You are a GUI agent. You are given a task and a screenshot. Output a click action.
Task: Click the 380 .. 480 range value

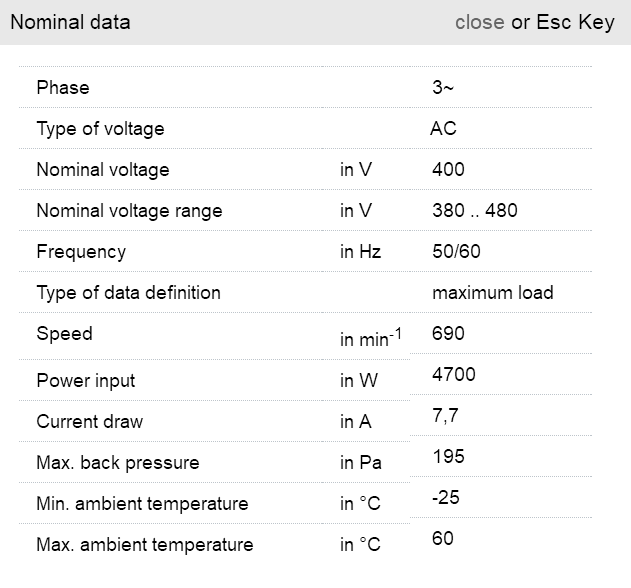[474, 211]
